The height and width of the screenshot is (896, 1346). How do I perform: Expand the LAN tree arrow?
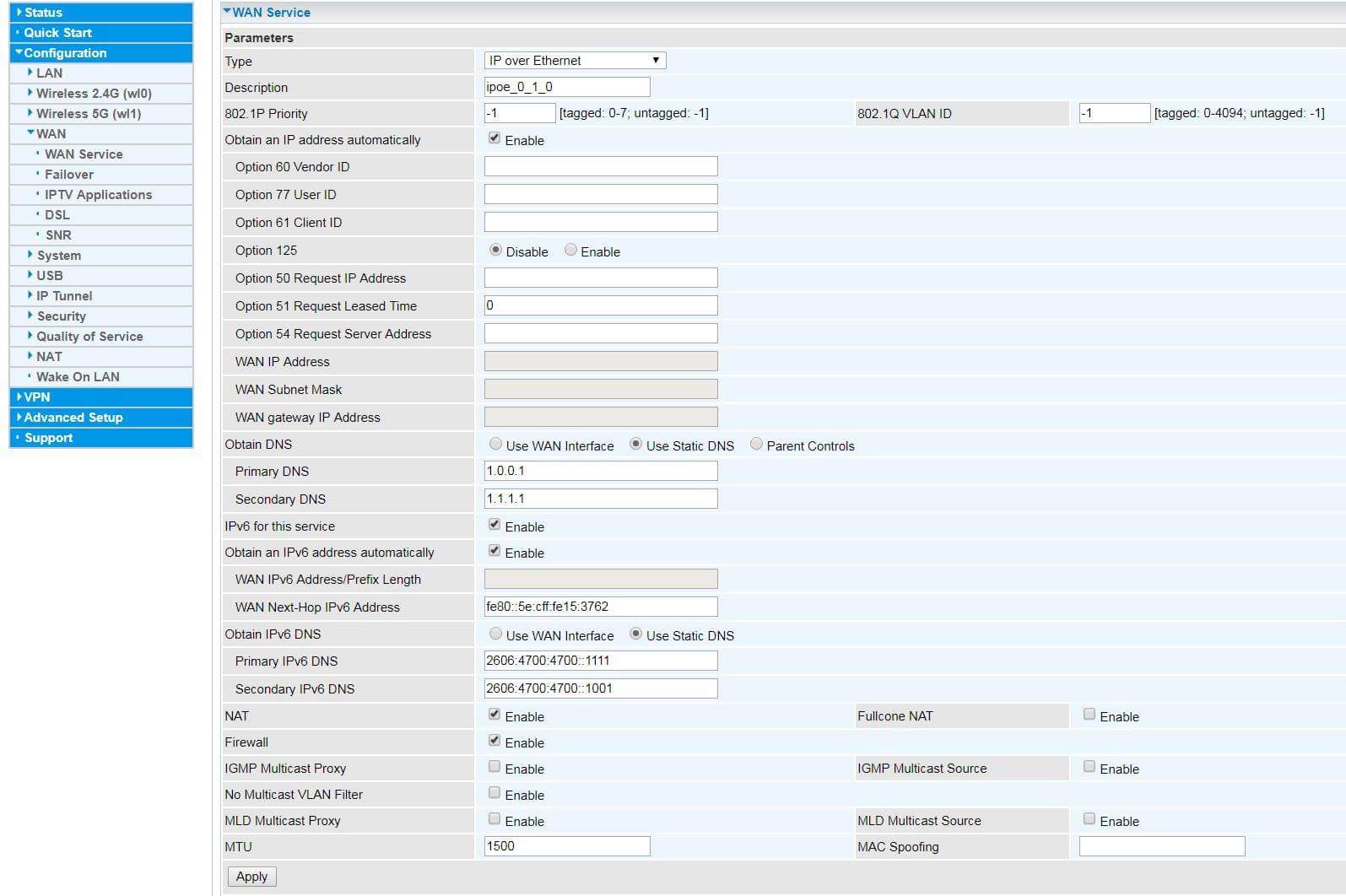pyautogui.click(x=30, y=73)
